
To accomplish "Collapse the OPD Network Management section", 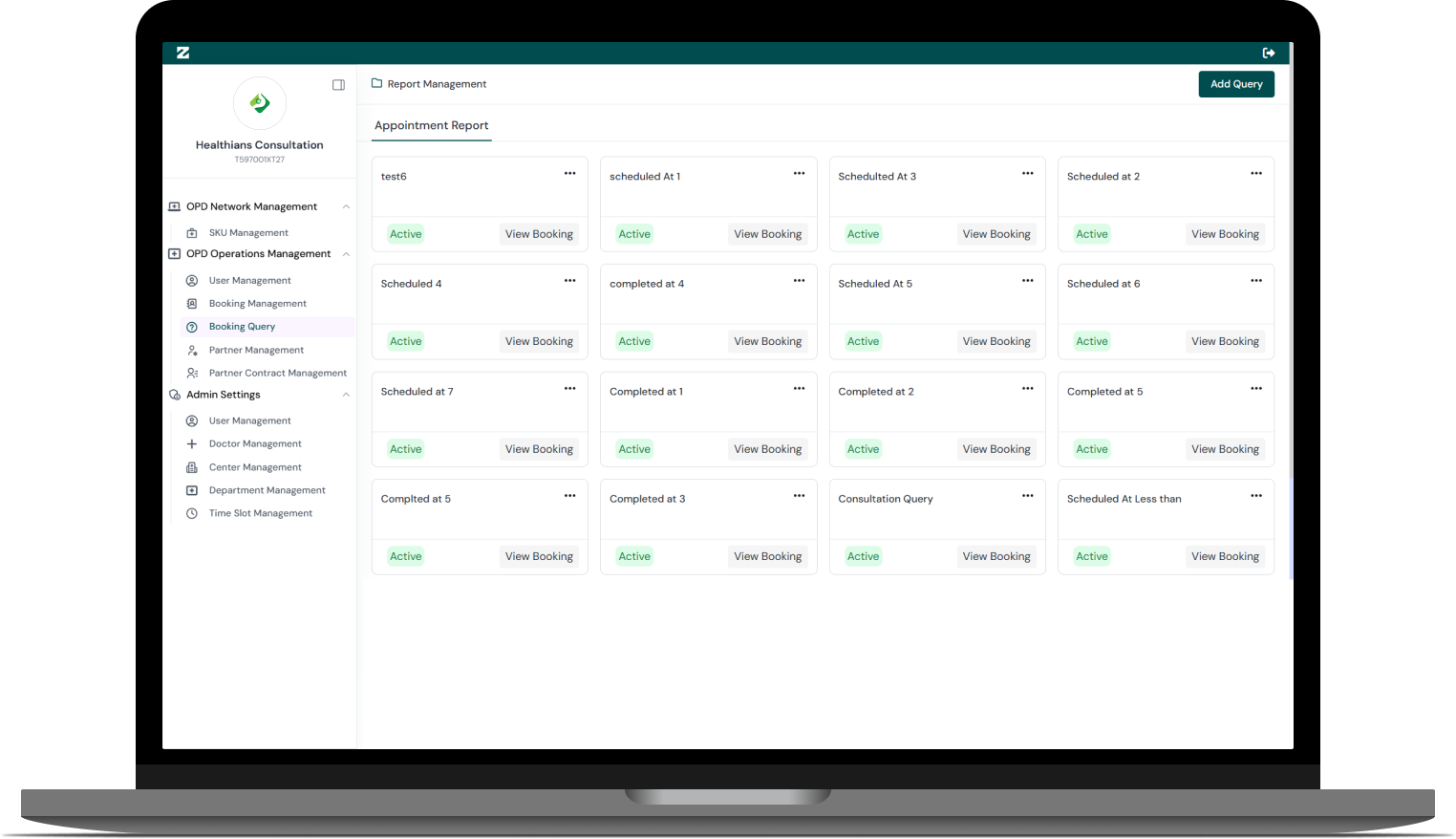I will (346, 206).
